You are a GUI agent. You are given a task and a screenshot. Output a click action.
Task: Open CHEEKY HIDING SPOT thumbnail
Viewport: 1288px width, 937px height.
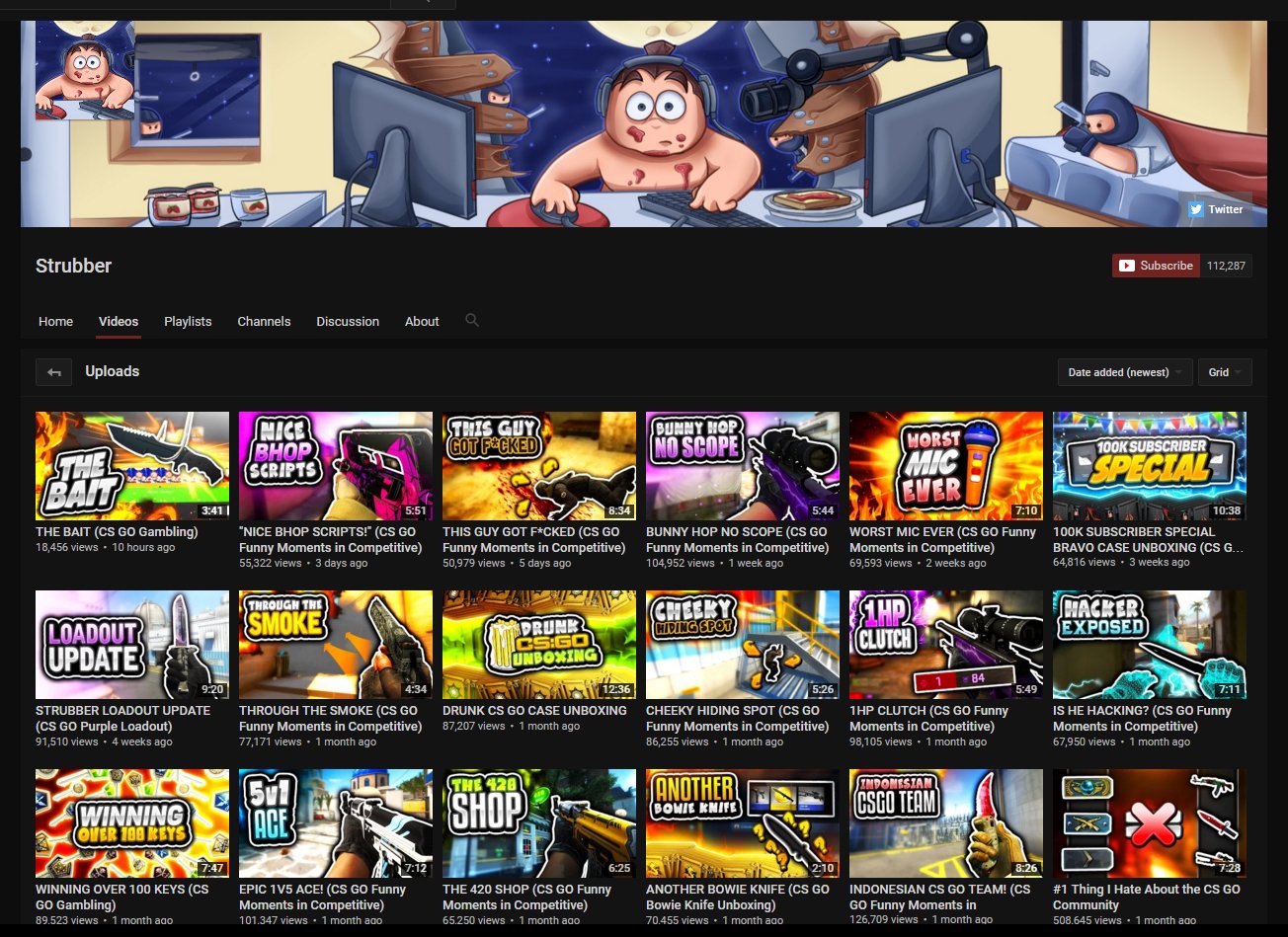[743, 645]
